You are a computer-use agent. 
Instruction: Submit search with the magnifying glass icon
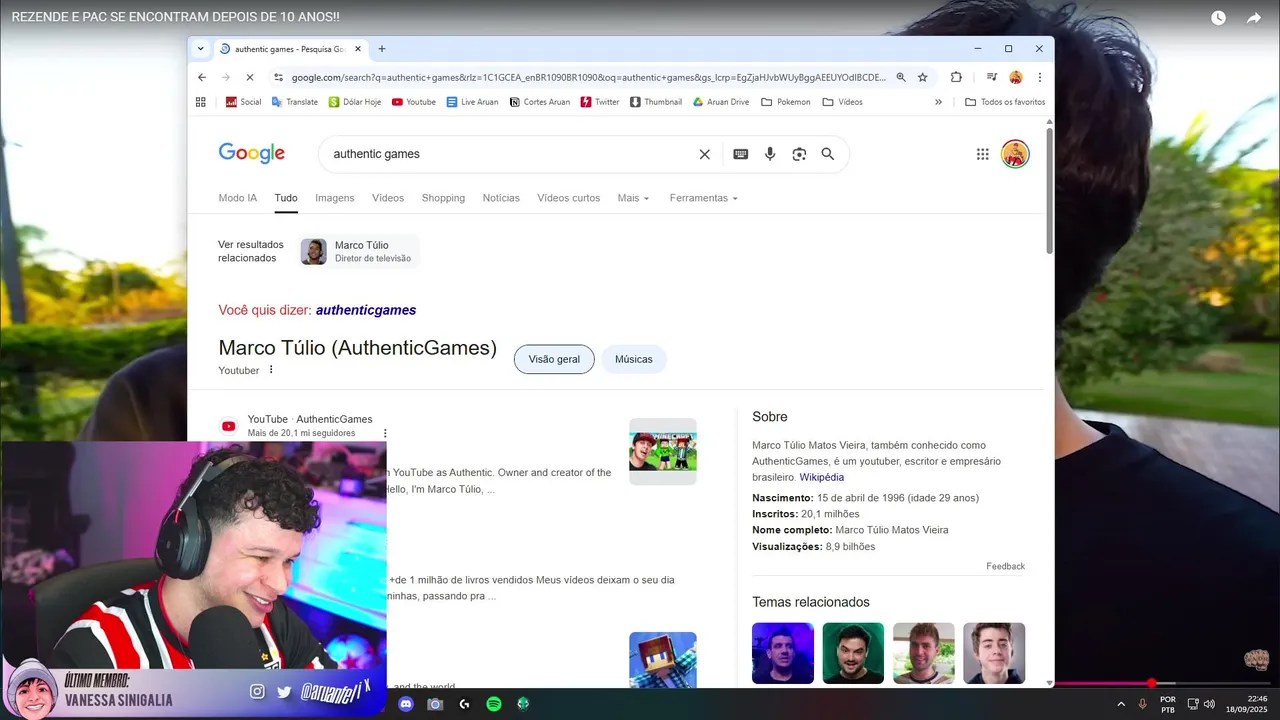[828, 154]
